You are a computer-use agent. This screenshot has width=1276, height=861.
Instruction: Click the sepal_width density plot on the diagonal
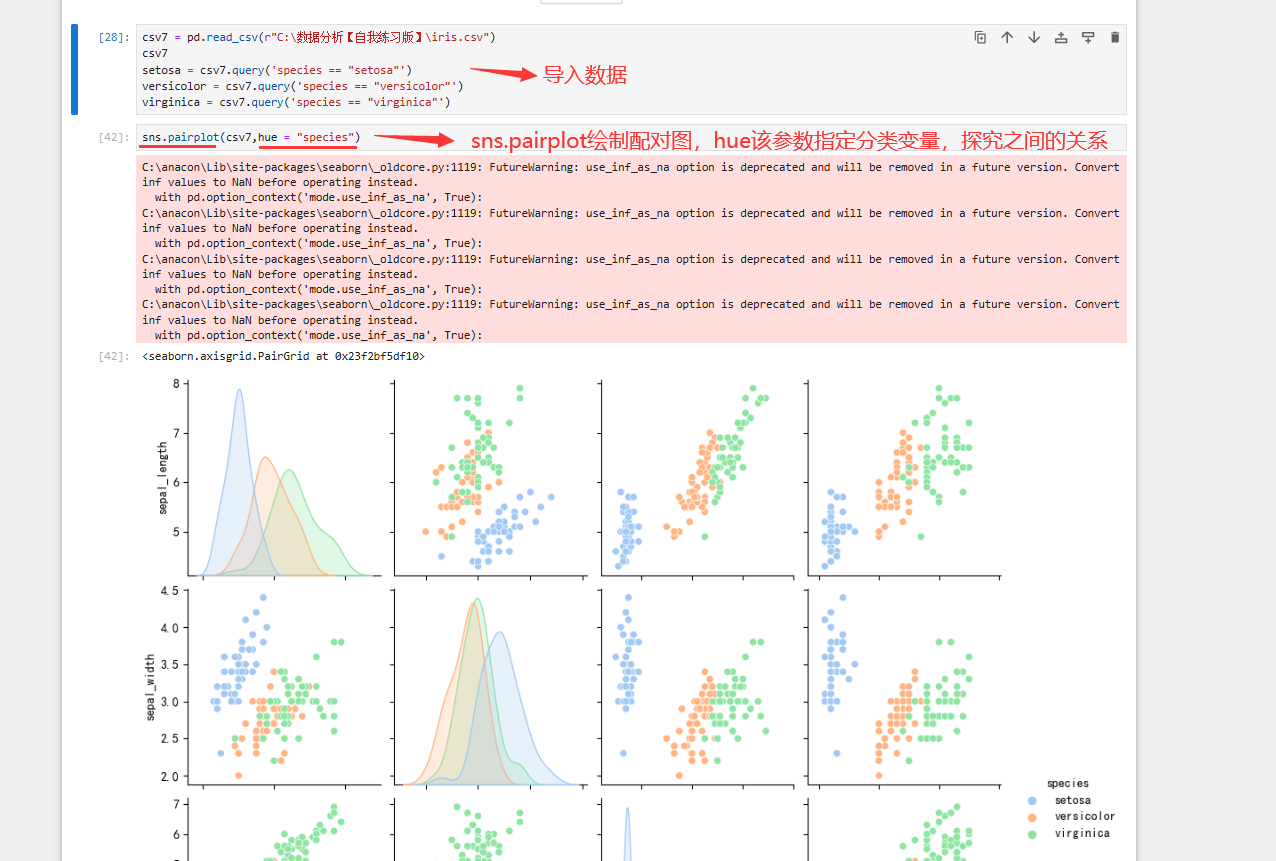click(491, 687)
